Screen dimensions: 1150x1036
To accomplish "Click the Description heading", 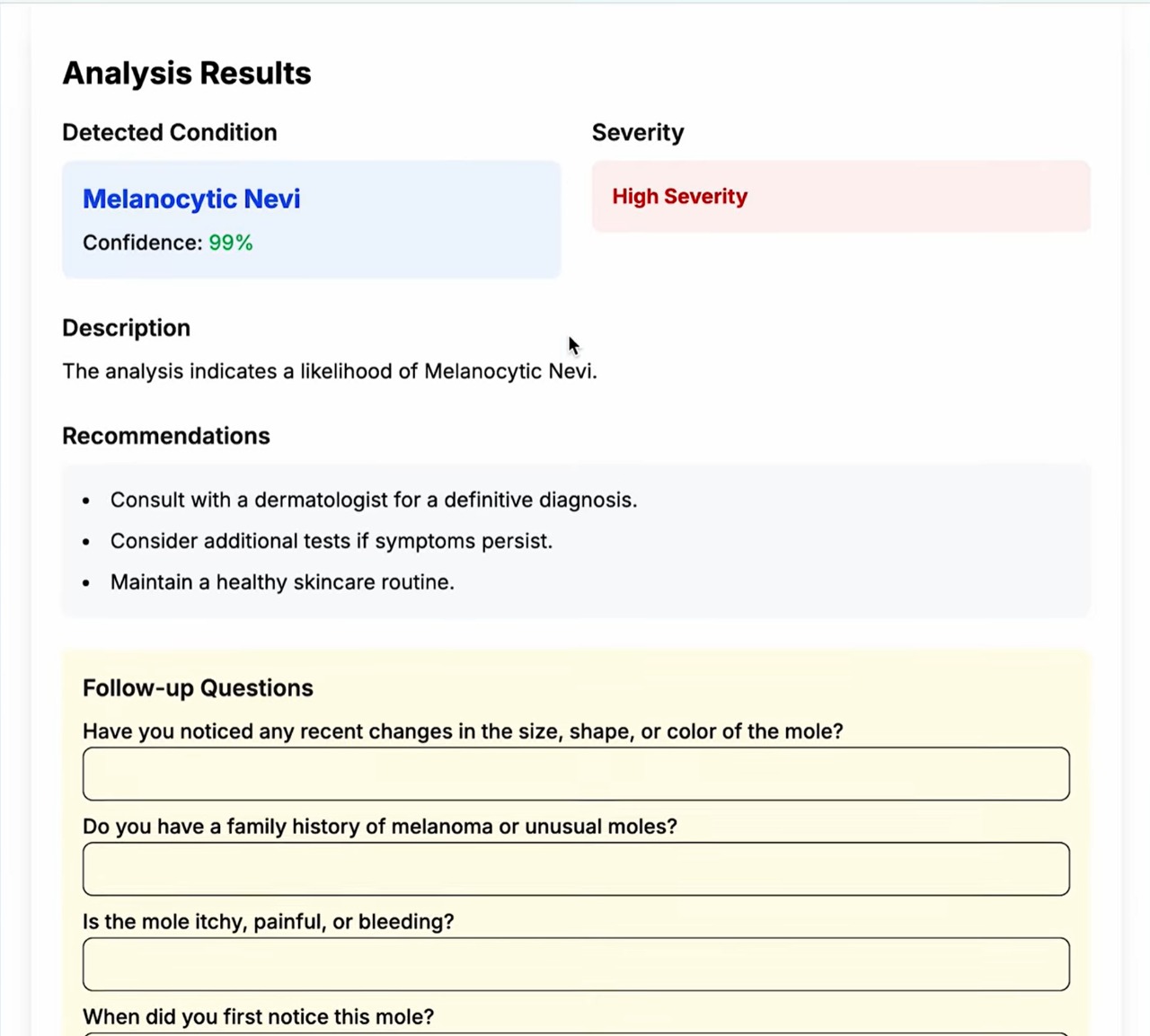I will click(126, 328).
